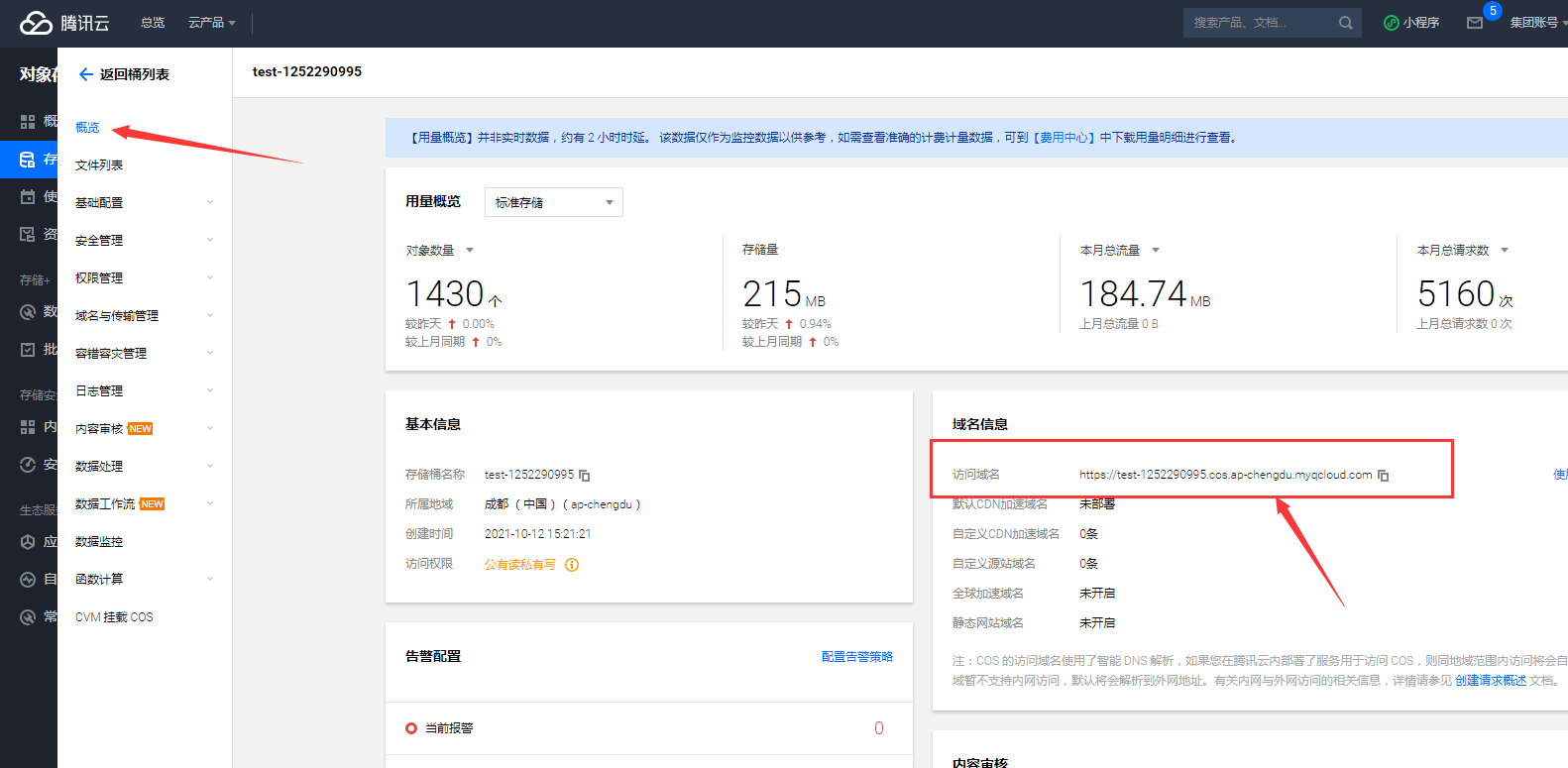Click the back arrow to bucket list
The image size is (1568, 768).
point(86,74)
